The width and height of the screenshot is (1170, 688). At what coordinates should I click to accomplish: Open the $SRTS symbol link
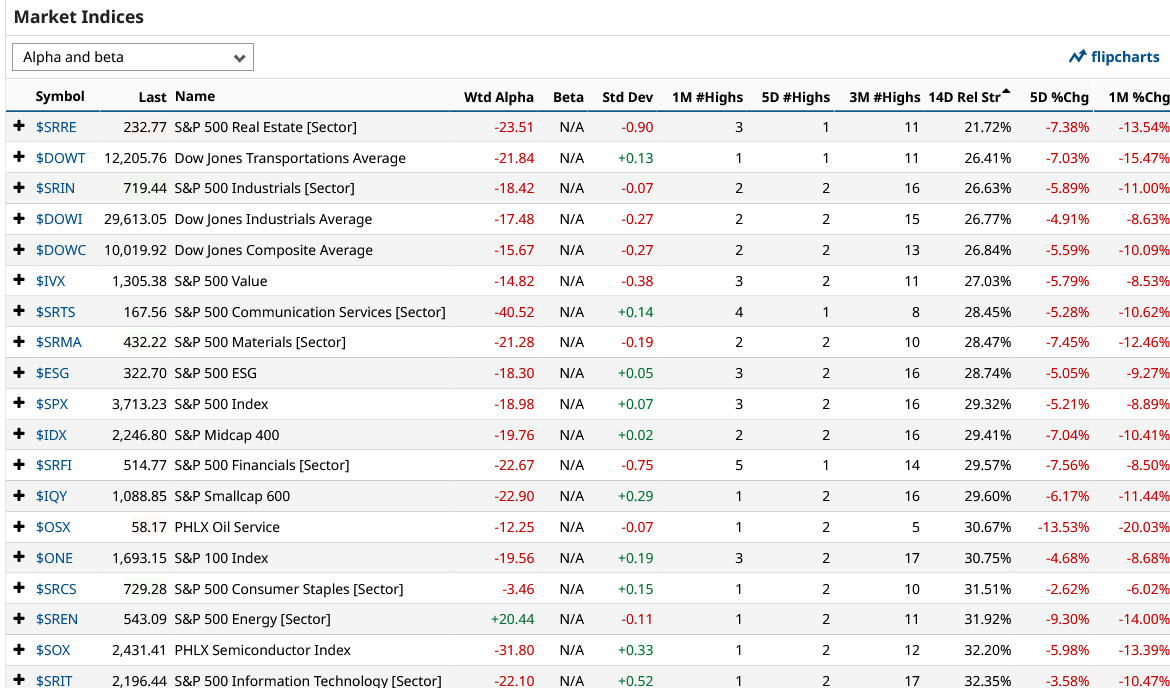click(55, 312)
